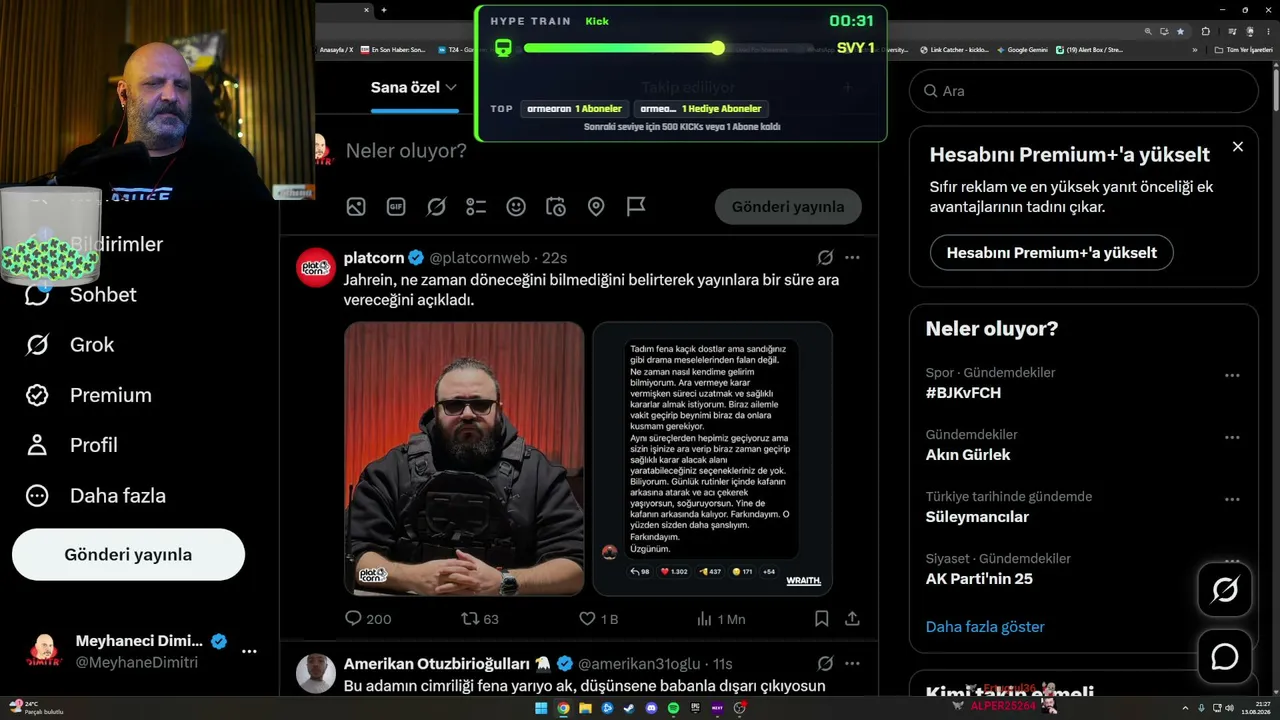The width and height of the screenshot is (1280, 720).
Task: Click the Hype Train progress bar handle
Action: 718,48
